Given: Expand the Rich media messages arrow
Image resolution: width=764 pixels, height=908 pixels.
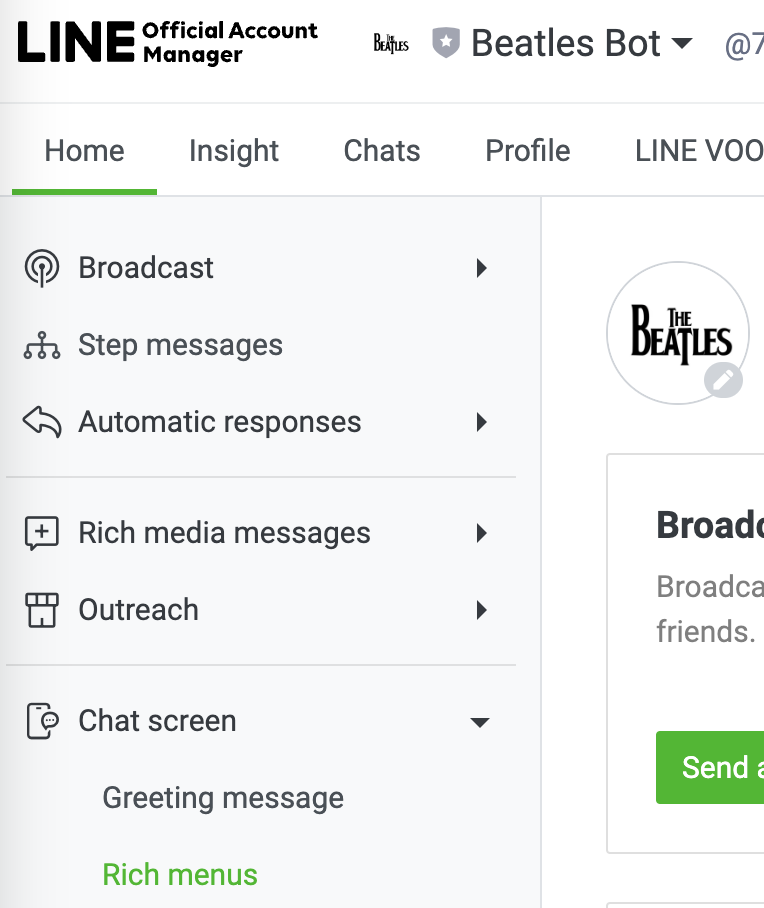Looking at the screenshot, I should coord(482,534).
